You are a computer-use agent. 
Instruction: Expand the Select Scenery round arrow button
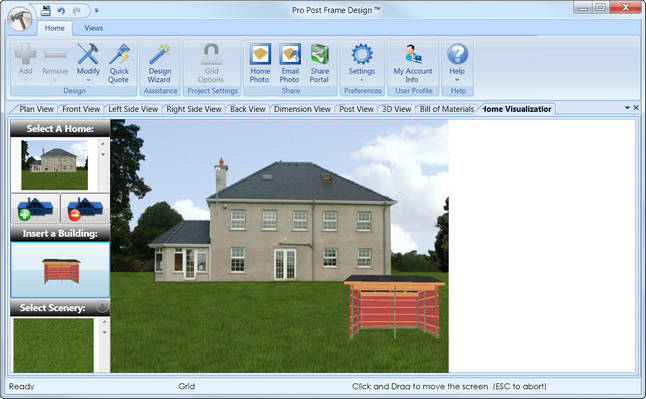tap(102, 306)
